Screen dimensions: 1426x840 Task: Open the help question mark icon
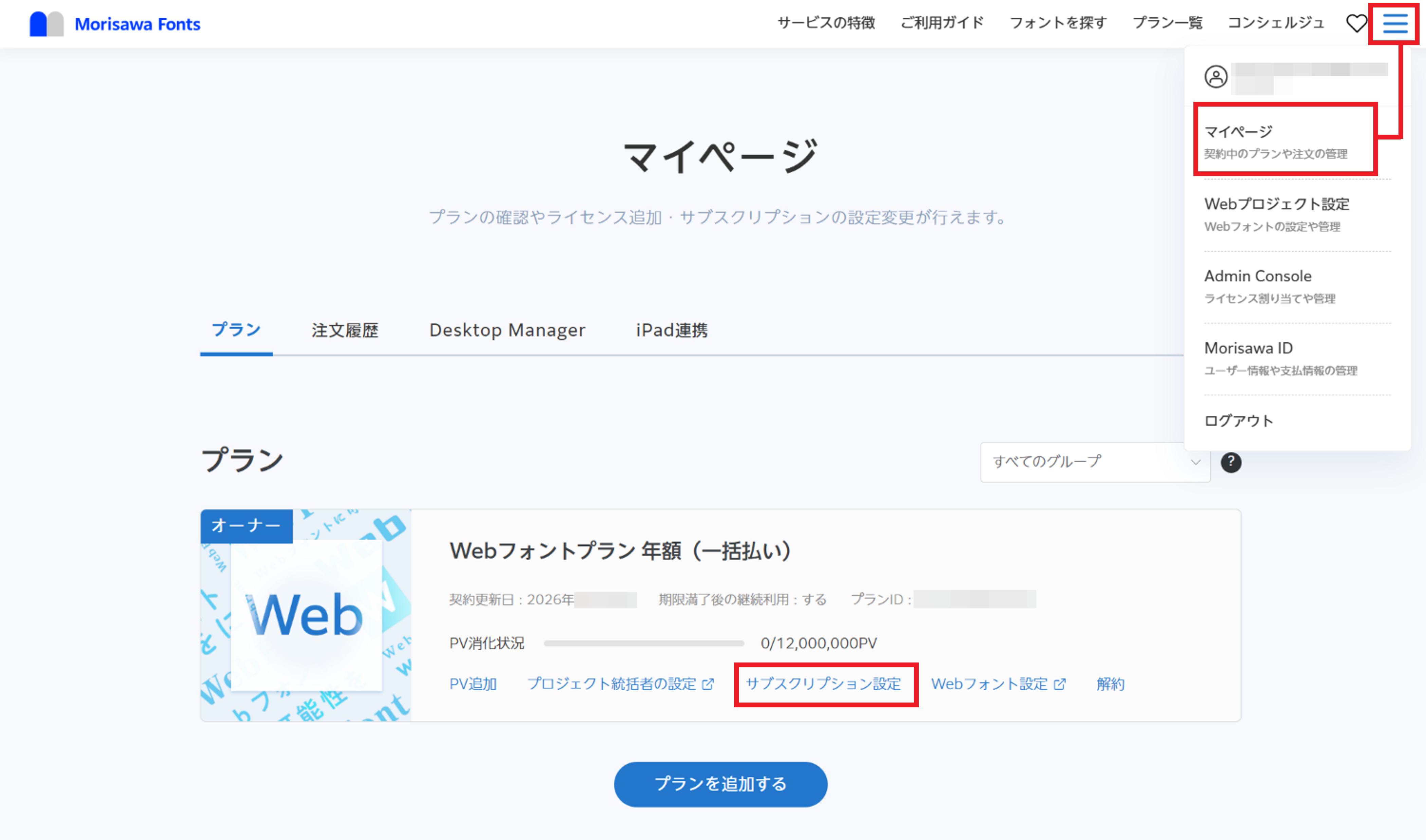coord(1232,463)
